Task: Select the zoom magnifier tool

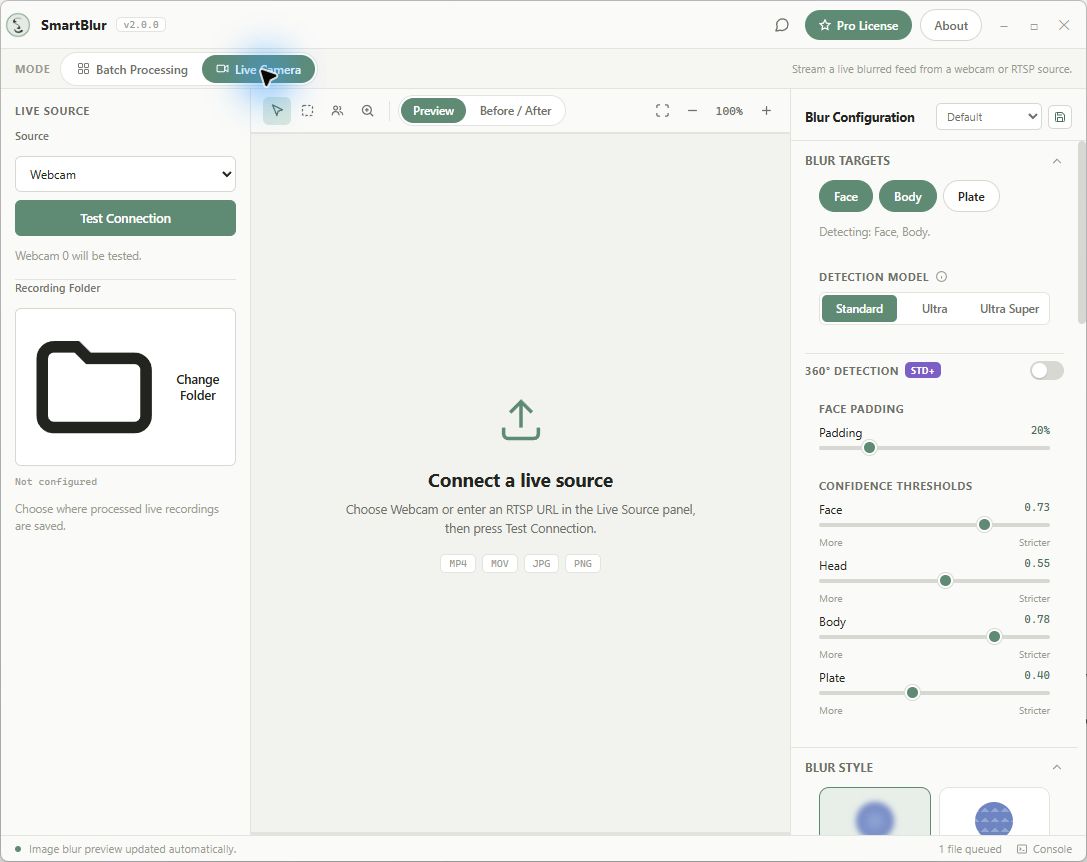Action: [367, 111]
